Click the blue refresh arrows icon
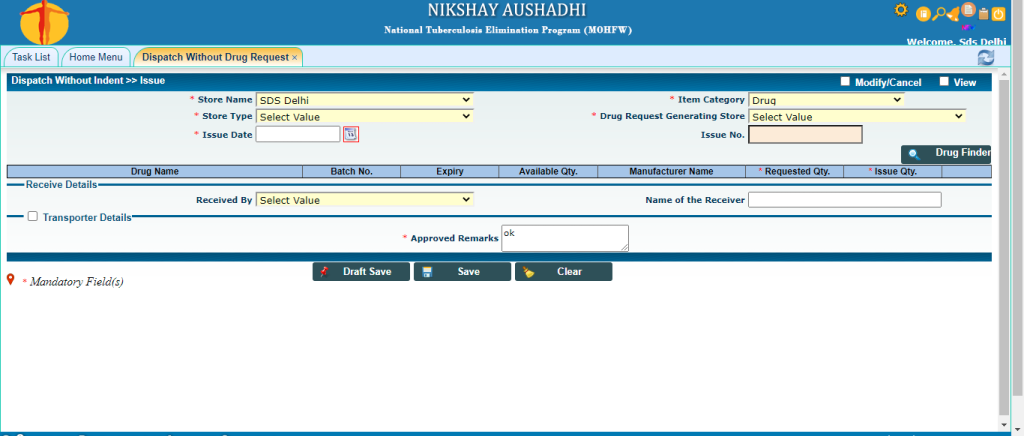 tap(985, 57)
